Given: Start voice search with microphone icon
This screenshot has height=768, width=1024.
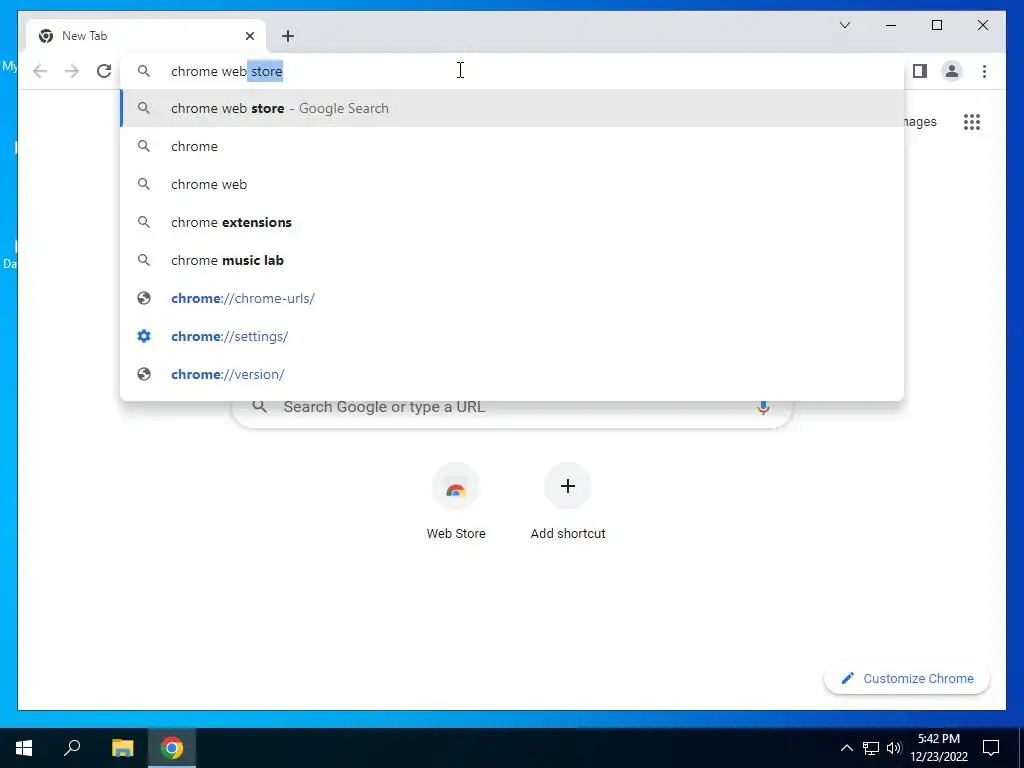Looking at the screenshot, I should click(x=763, y=408).
